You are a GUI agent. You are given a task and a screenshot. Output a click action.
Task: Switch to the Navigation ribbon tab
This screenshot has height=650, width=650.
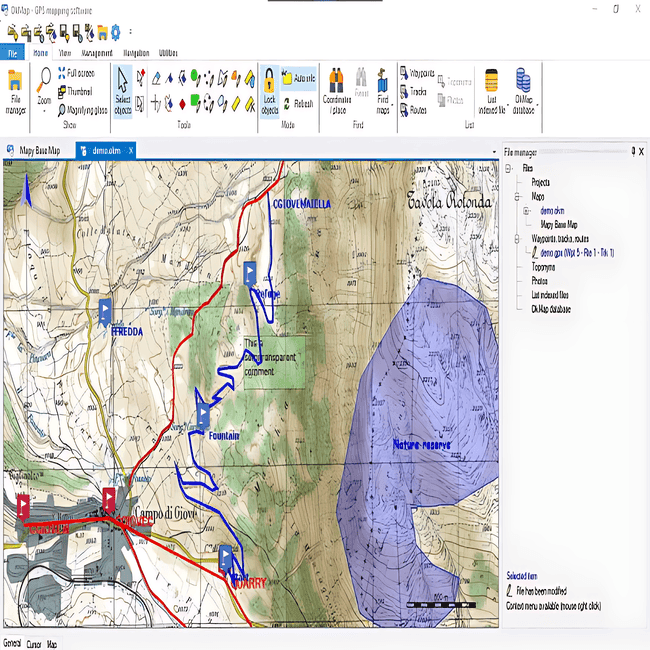pos(136,53)
